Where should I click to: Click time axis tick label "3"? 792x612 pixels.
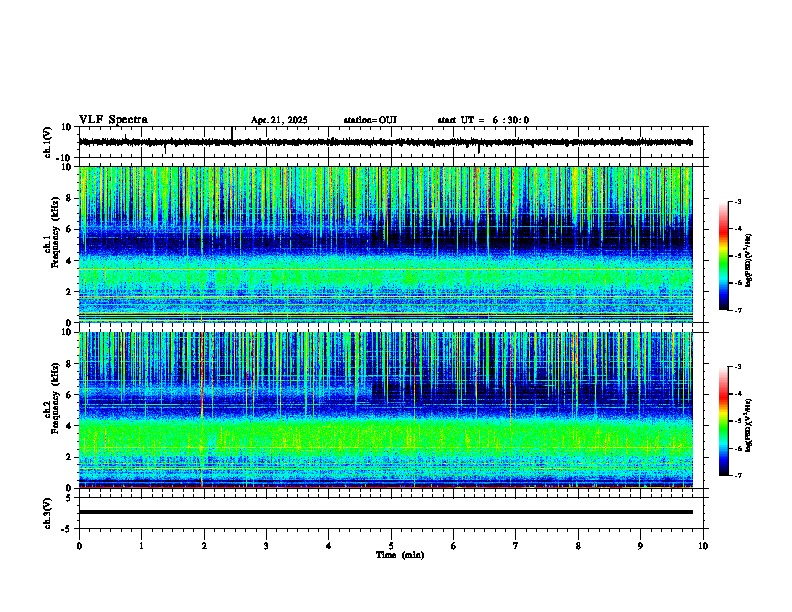click(x=266, y=546)
